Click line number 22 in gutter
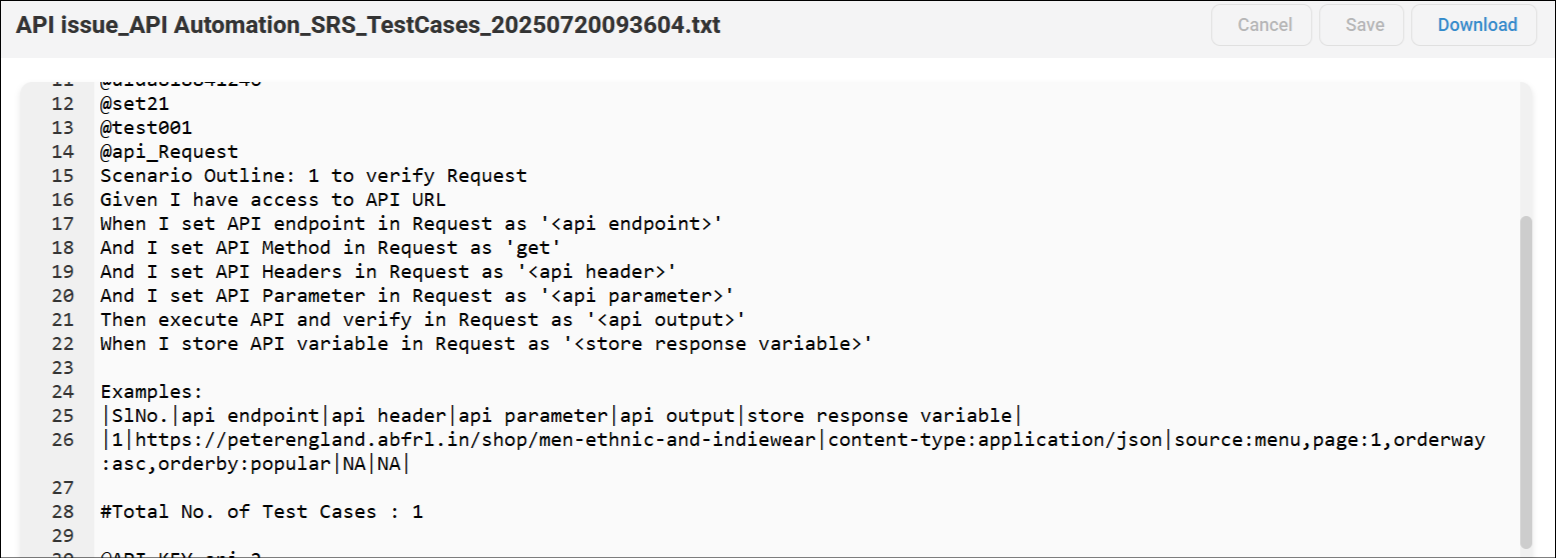This screenshot has height=558, width=1556. tap(62, 344)
